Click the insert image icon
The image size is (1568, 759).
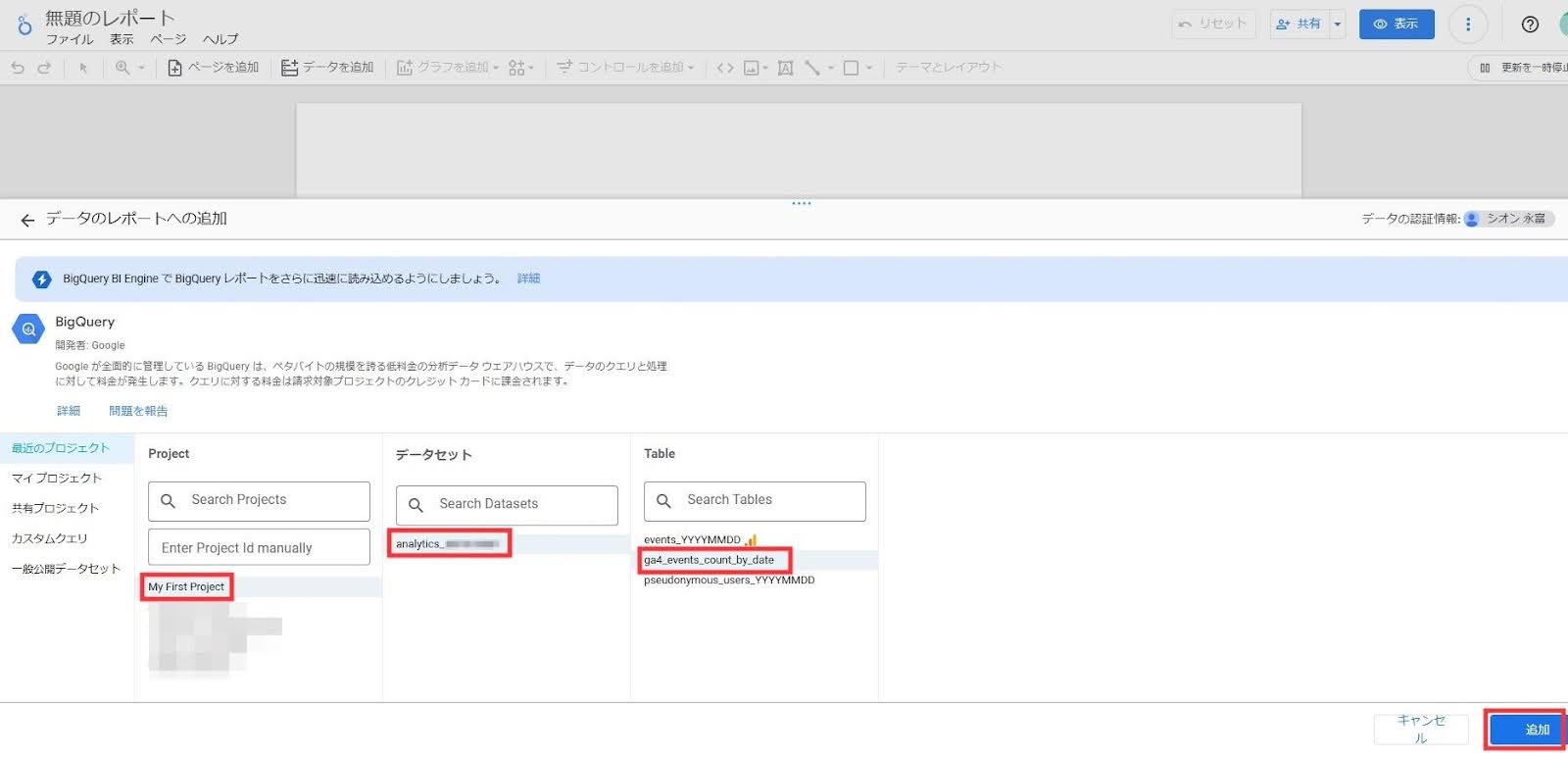[752, 68]
